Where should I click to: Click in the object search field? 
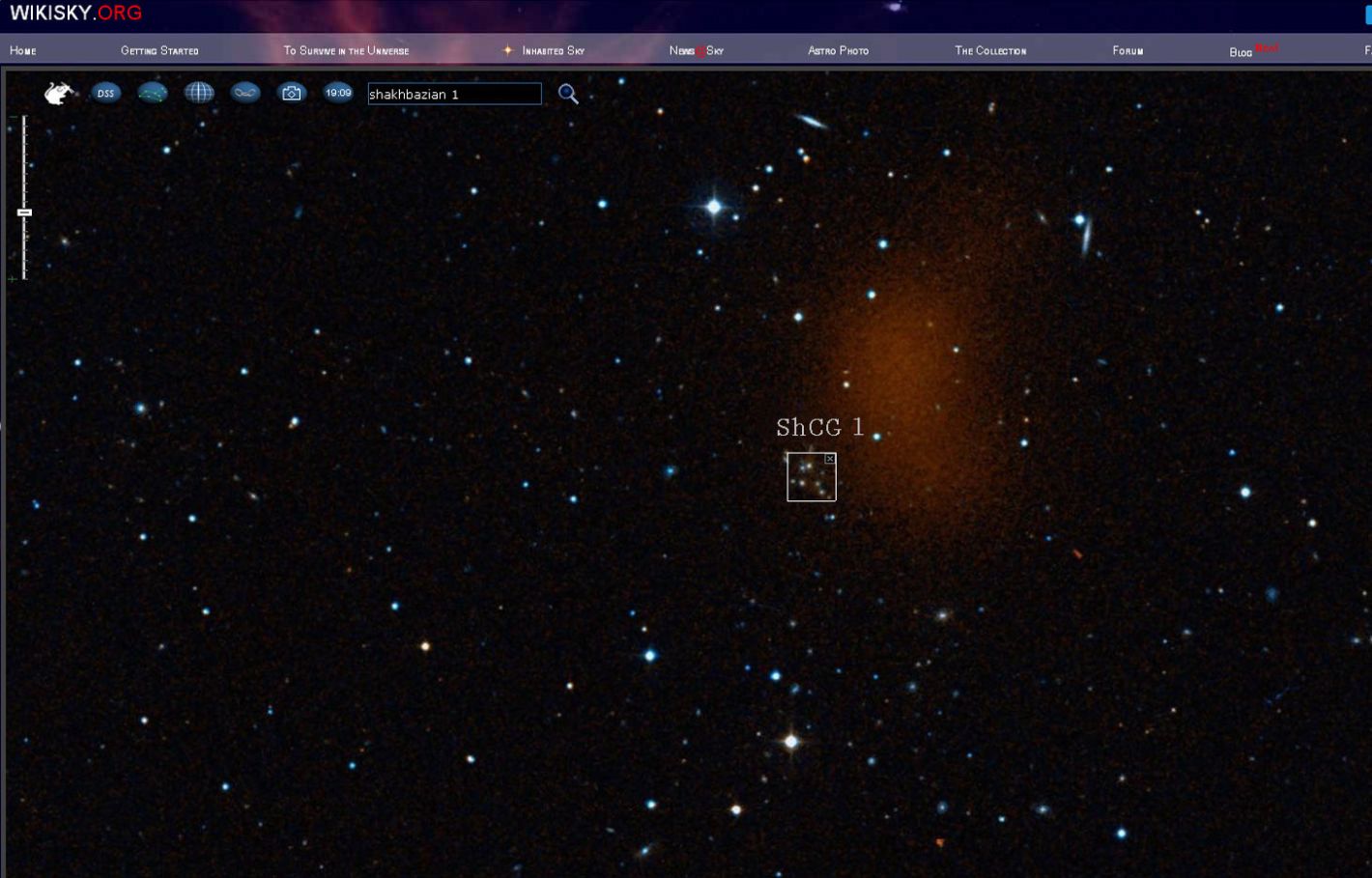click(x=454, y=94)
